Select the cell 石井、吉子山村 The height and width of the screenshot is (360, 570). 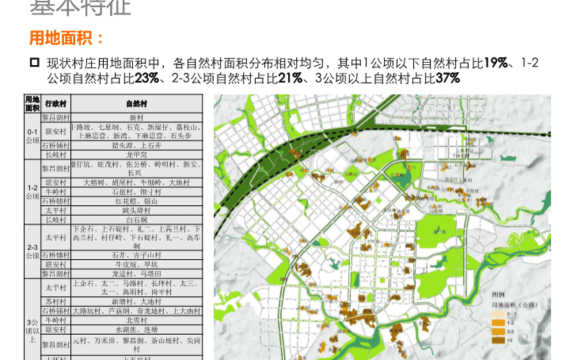[x=137, y=255]
